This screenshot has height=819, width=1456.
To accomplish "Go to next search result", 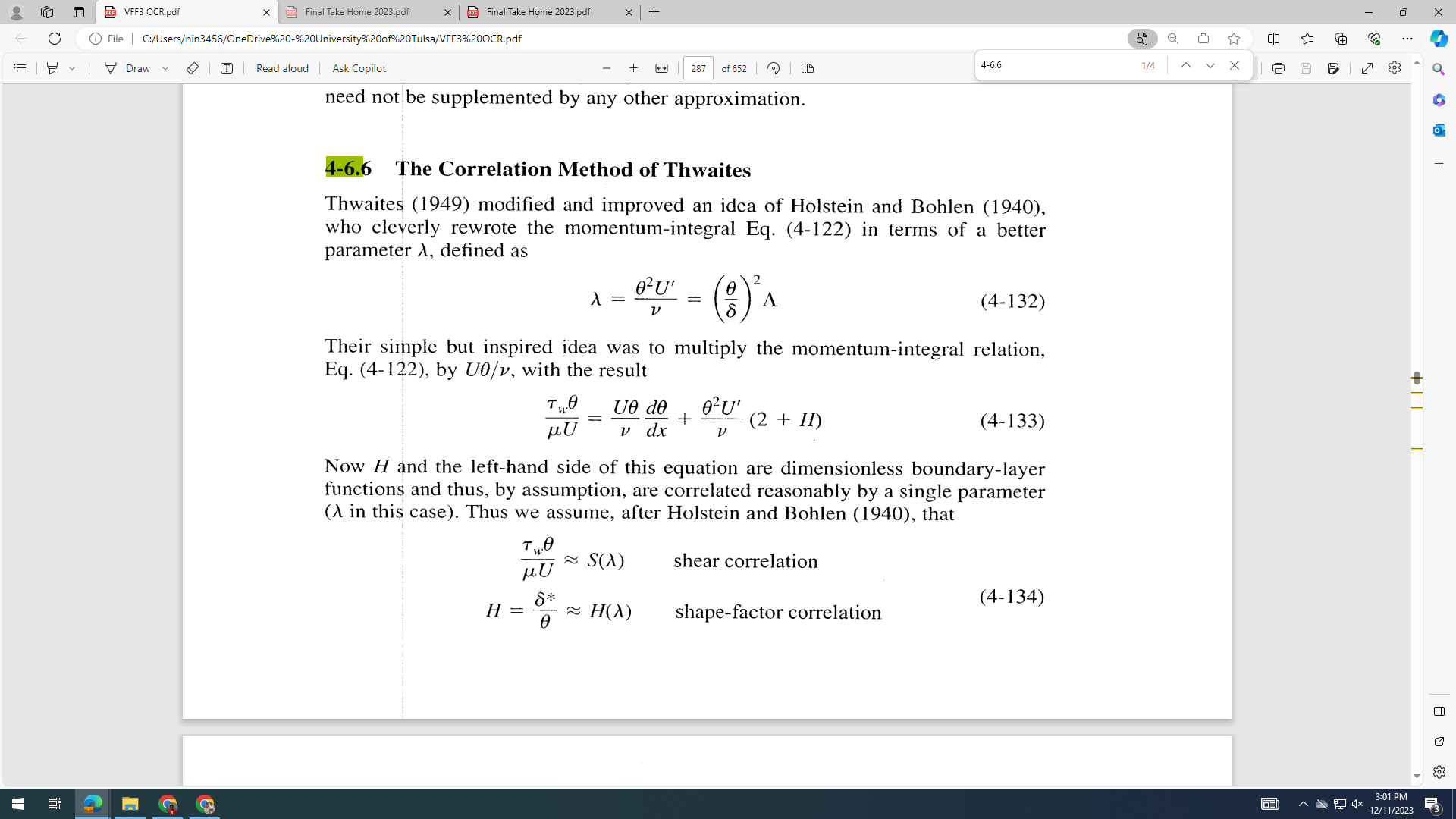I will (1210, 66).
